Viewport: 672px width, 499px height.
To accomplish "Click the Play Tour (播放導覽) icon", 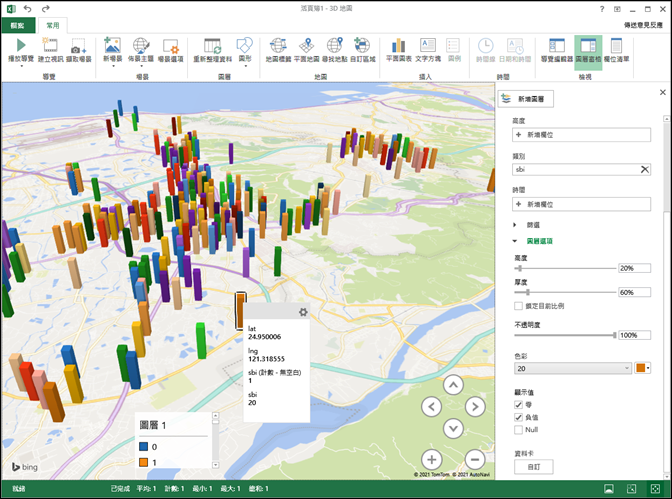I will click(x=21, y=45).
